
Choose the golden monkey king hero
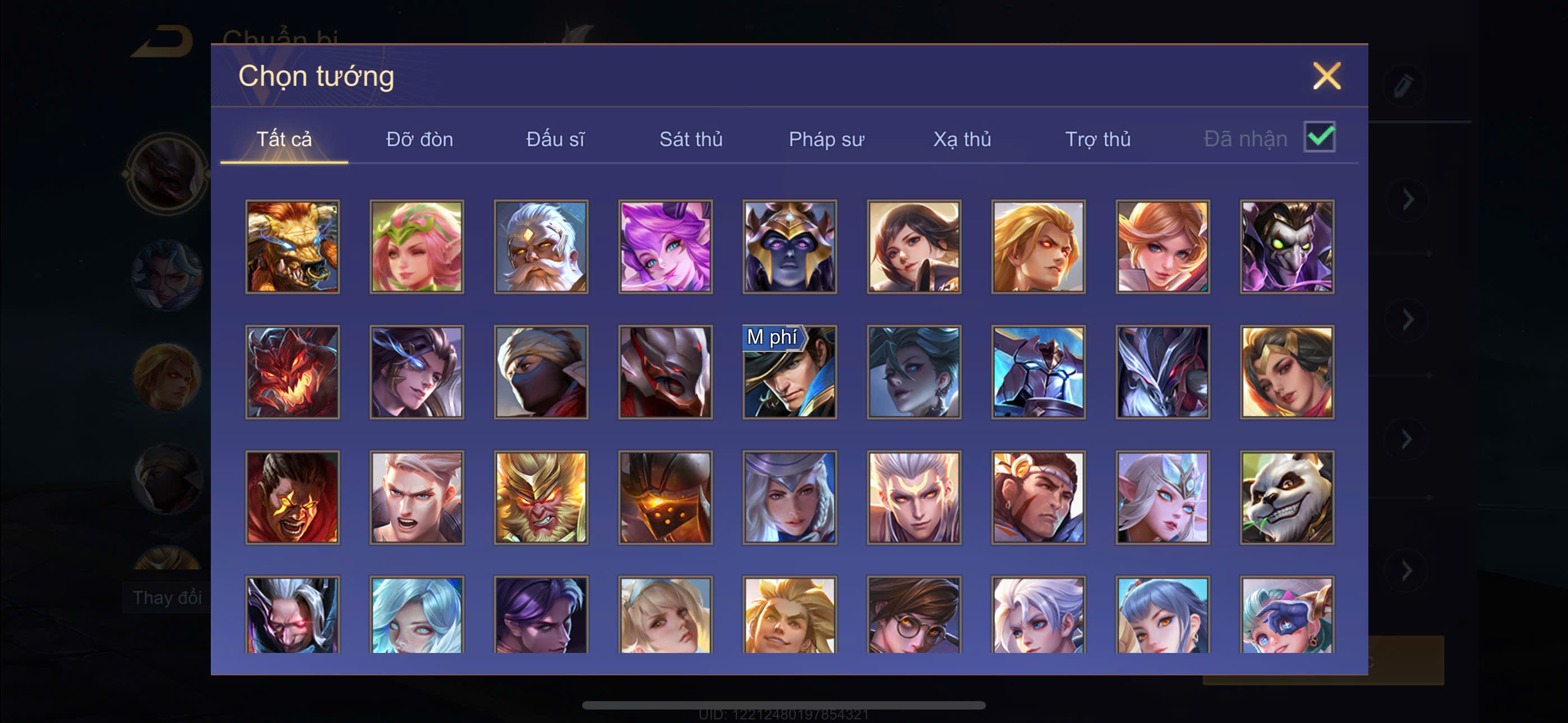(541, 497)
